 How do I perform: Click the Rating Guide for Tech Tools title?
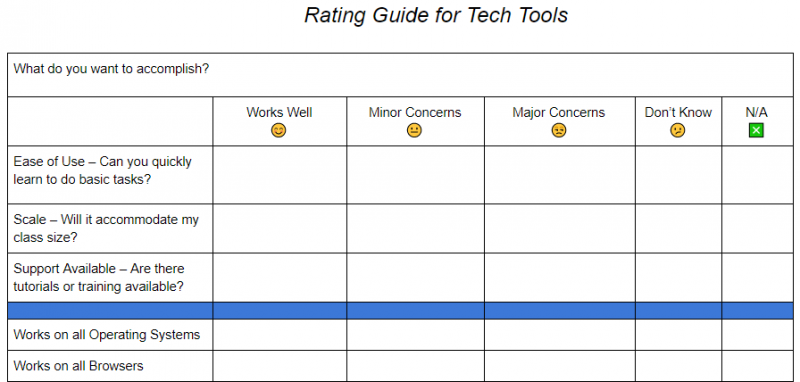tap(436, 15)
